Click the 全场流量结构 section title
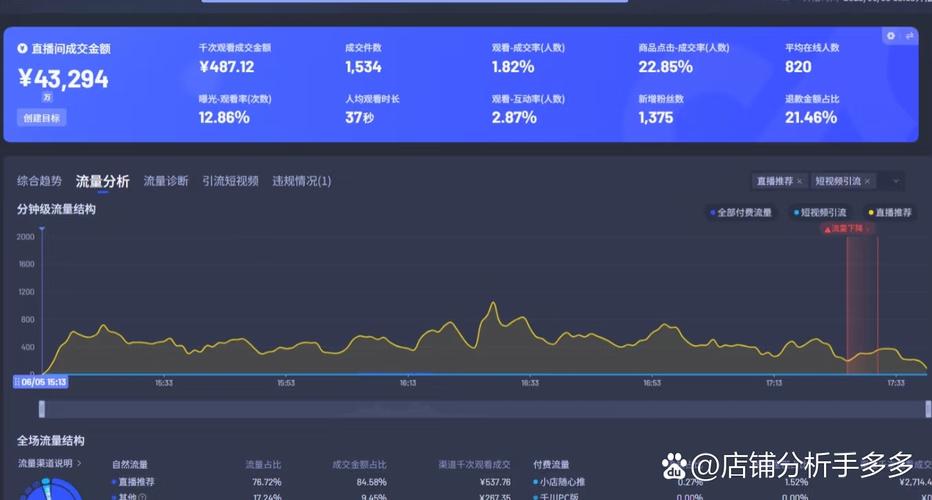Image resolution: width=932 pixels, height=500 pixels. tap(51, 441)
